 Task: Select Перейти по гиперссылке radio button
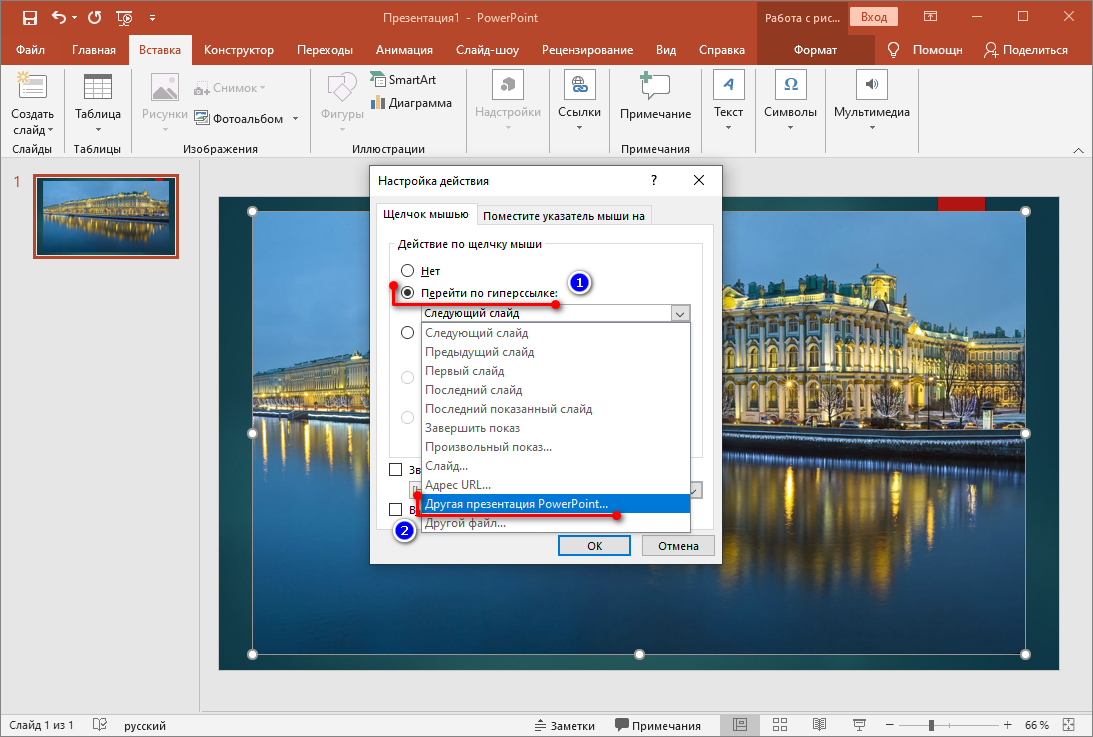407,293
